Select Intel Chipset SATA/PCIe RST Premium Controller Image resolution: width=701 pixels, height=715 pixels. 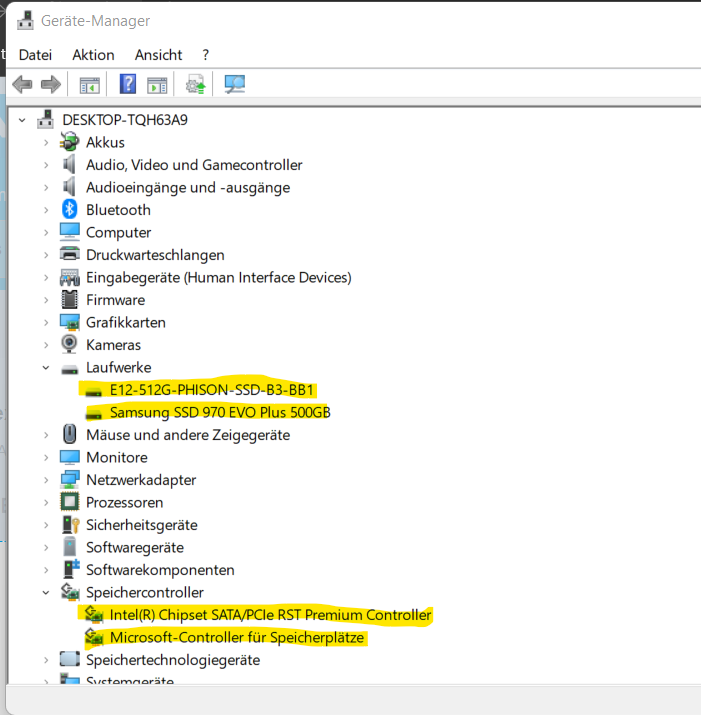click(x=270, y=615)
